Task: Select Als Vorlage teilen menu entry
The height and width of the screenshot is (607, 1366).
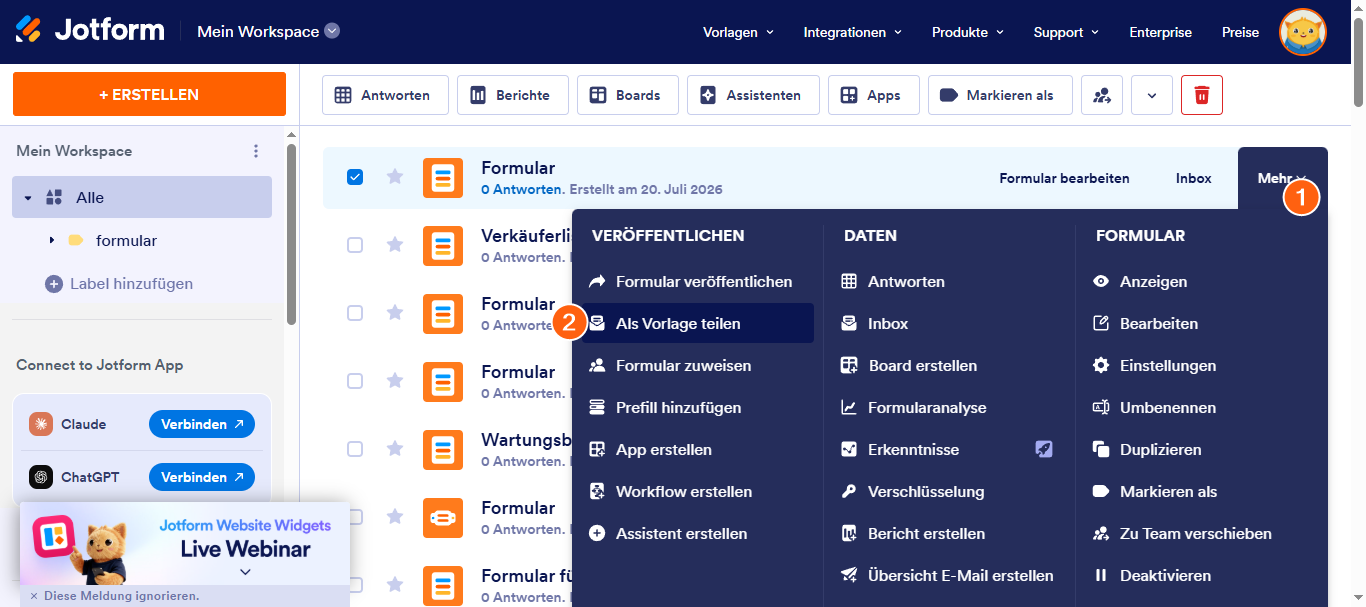Action: [x=698, y=324]
